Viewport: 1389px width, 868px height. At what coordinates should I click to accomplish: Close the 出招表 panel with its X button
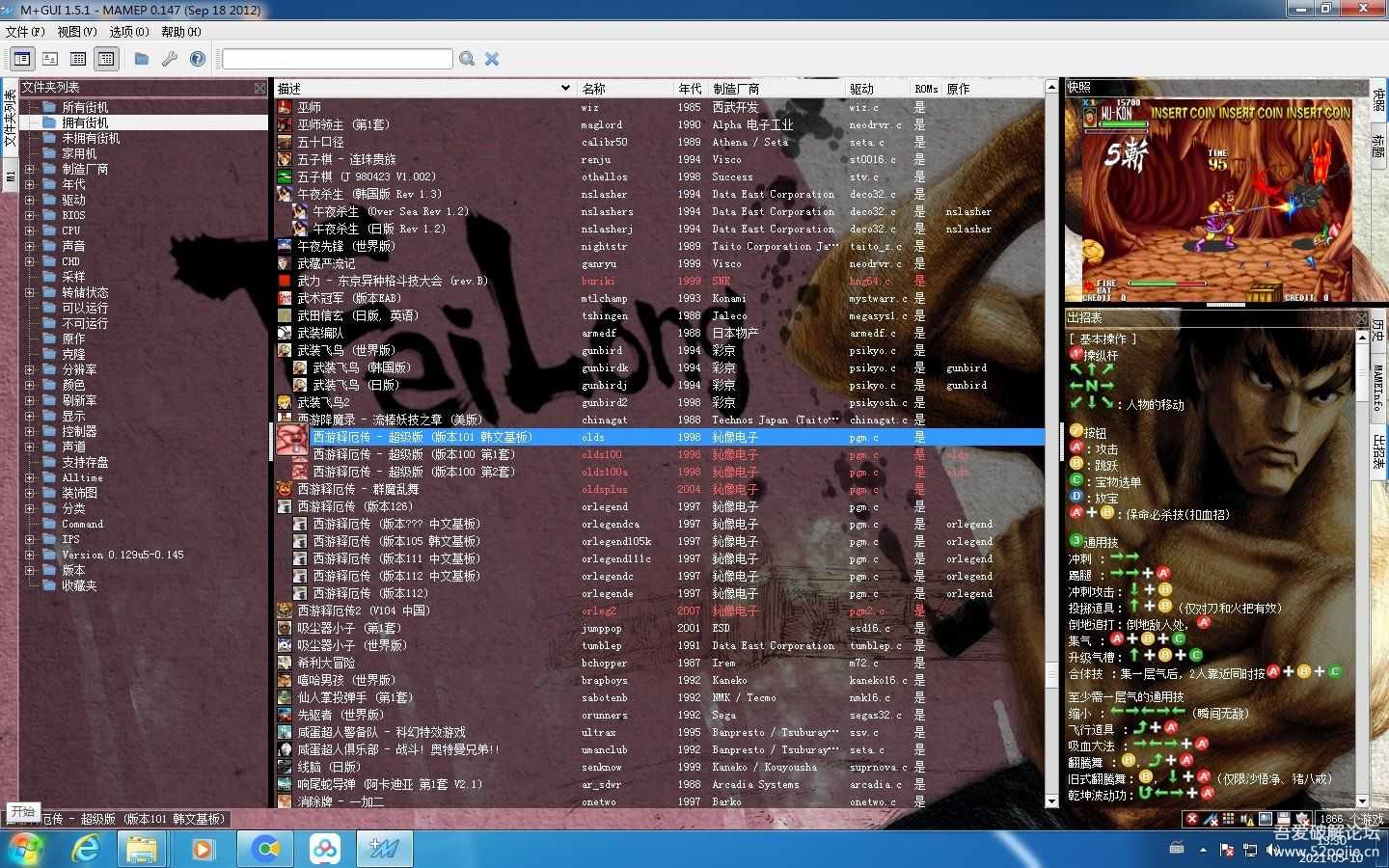1361,317
